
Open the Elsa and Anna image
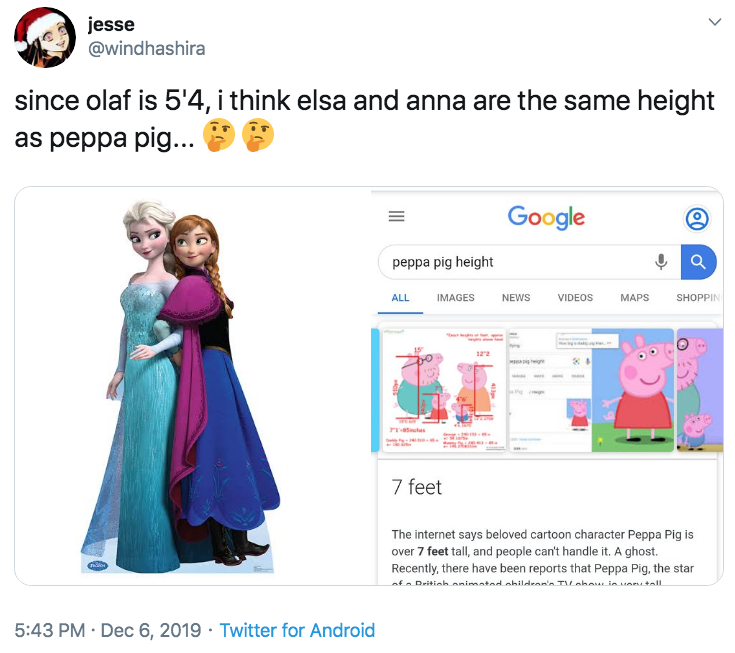point(193,385)
